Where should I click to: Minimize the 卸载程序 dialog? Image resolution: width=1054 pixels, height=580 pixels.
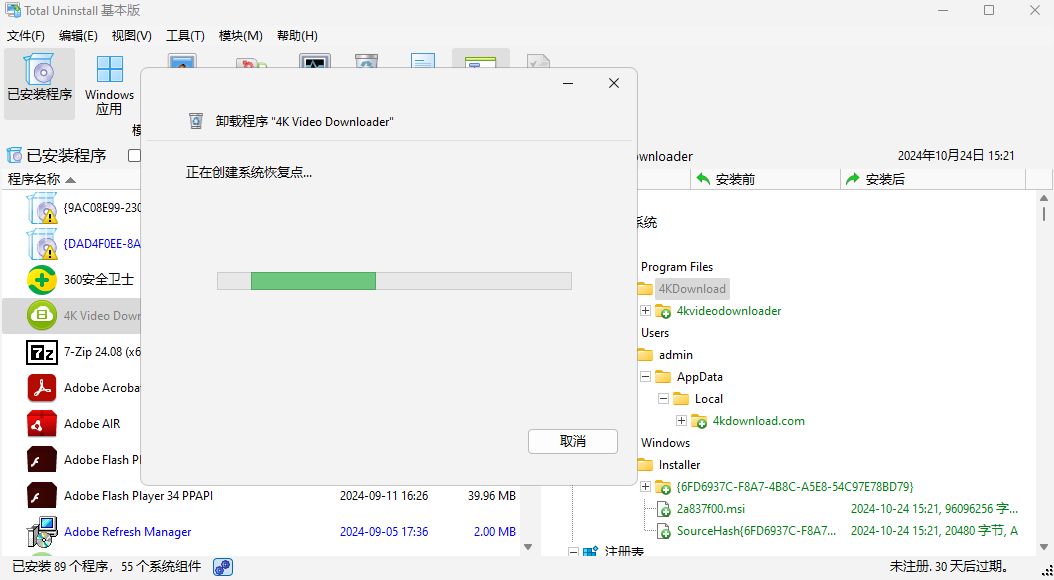pos(568,83)
